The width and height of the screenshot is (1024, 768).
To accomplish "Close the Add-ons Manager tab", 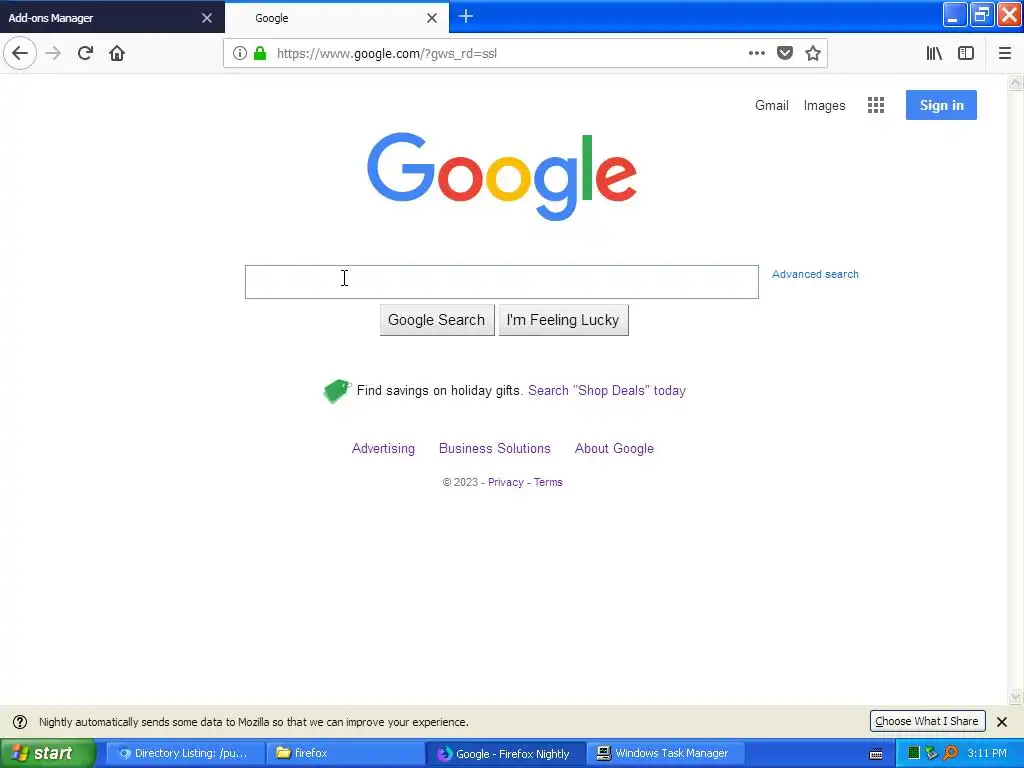I will pos(207,18).
